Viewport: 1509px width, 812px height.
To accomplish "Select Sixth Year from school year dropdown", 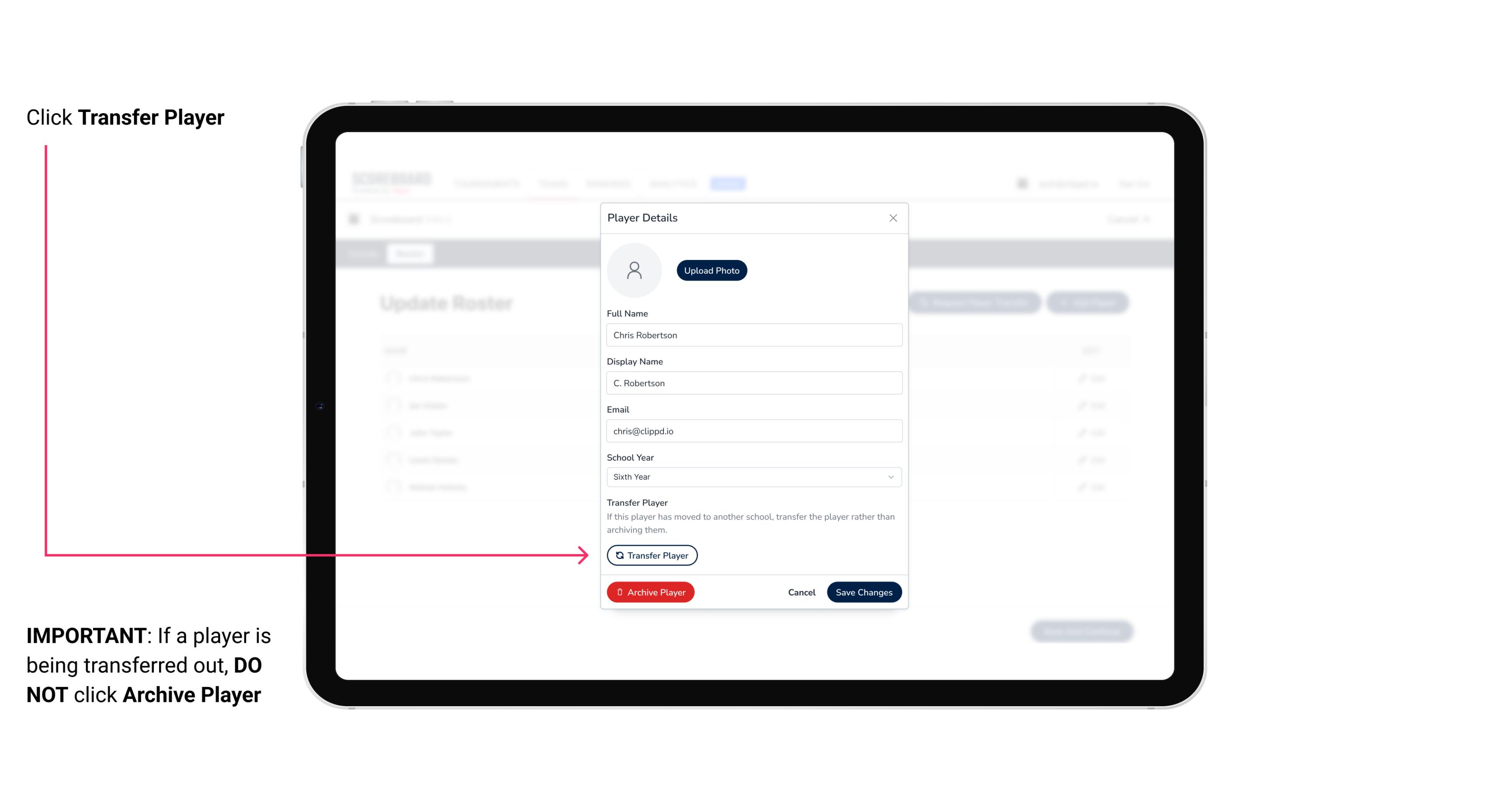I will tap(753, 476).
